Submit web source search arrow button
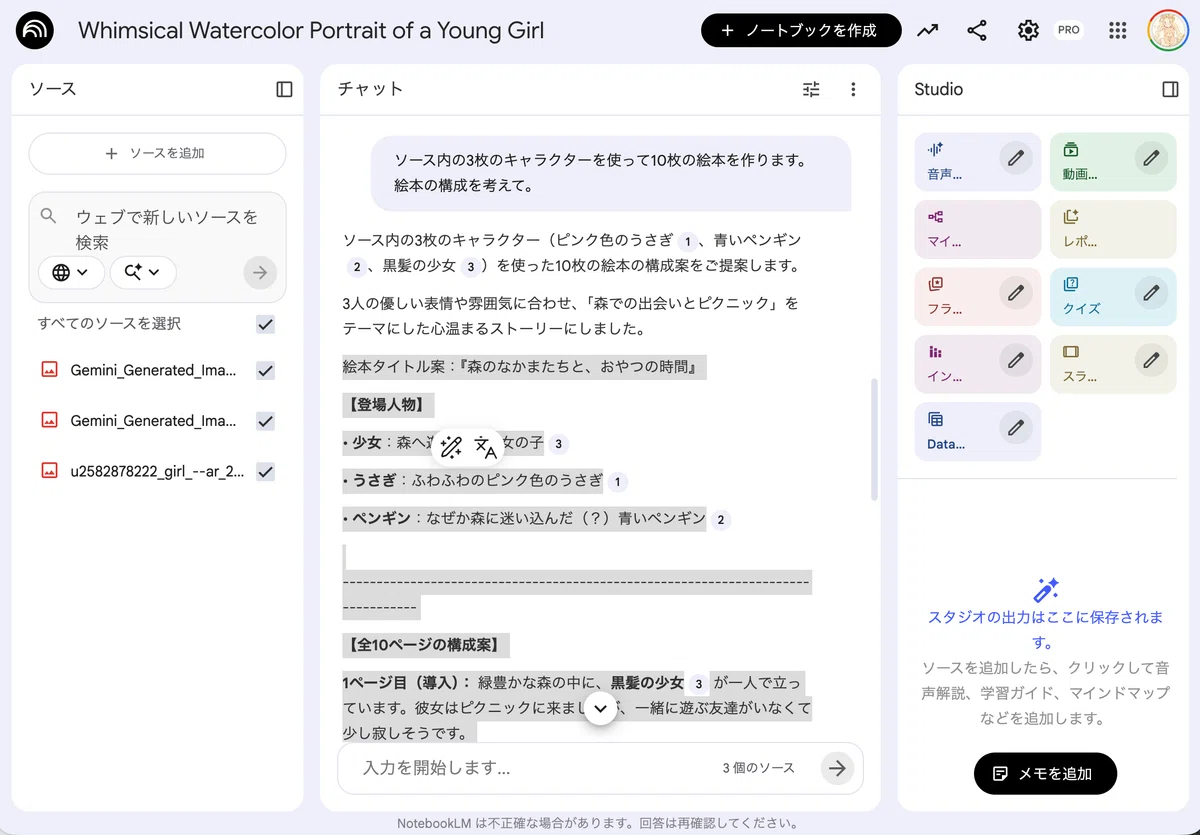Image resolution: width=1200 pixels, height=835 pixels. pyautogui.click(x=260, y=272)
